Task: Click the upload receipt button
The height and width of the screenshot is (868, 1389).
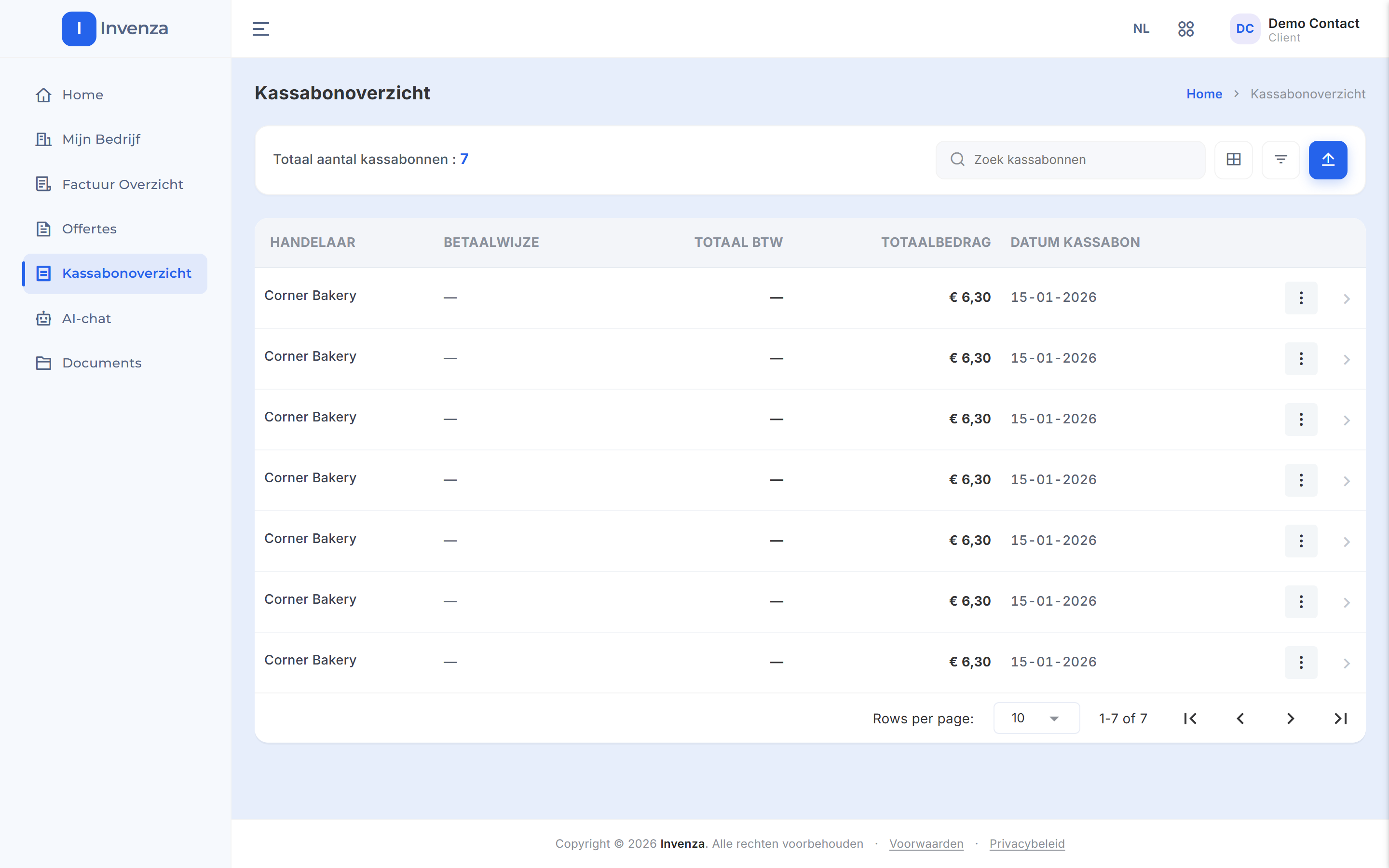Action: pyautogui.click(x=1328, y=160)
